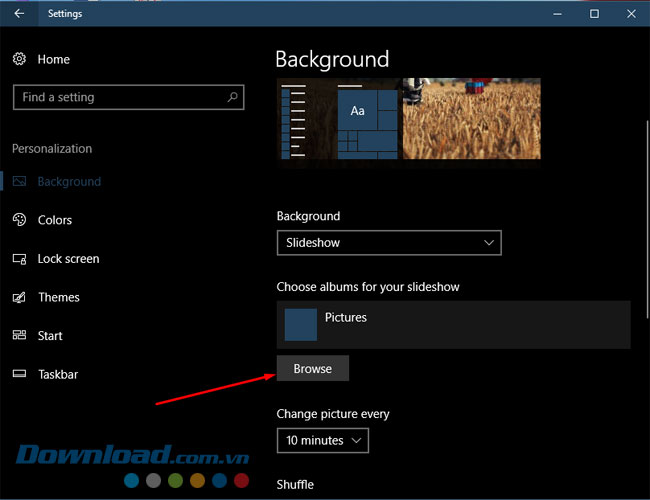Click the Pictures album name
The height and width of the screenshot is (500, 650).
[346, 318]
